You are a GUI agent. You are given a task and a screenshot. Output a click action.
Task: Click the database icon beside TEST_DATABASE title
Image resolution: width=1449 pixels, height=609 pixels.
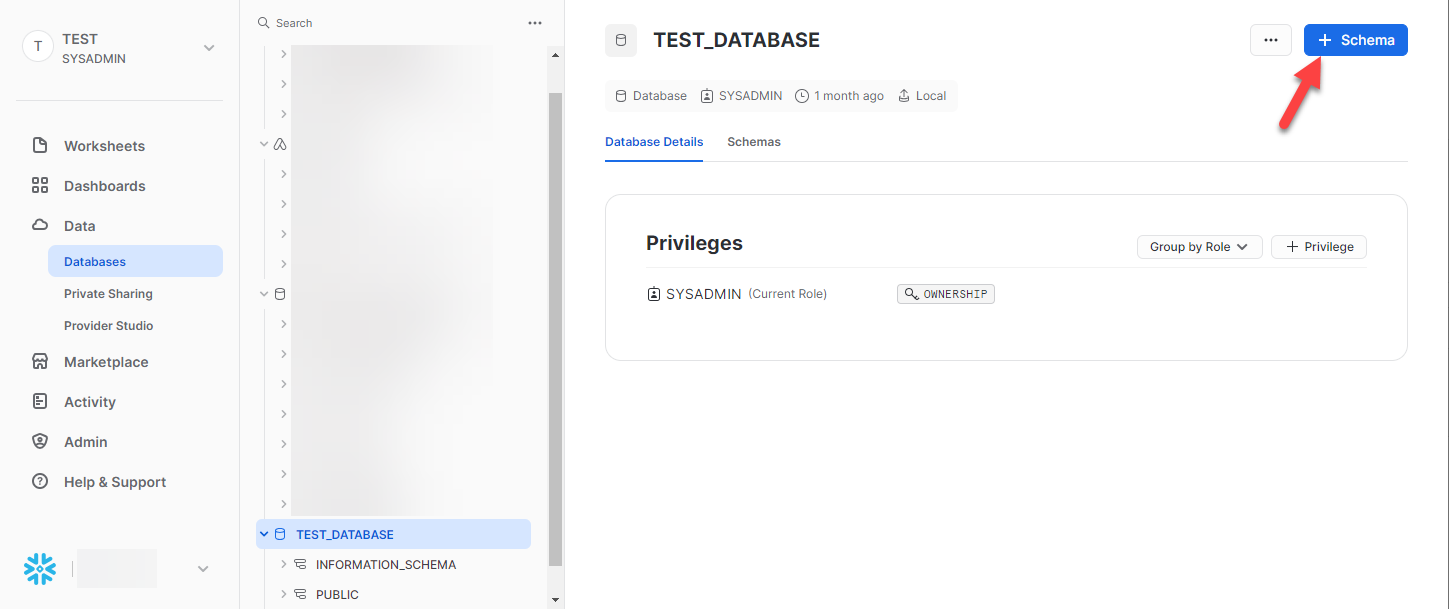pyautogui.click(x=620, y=40)
